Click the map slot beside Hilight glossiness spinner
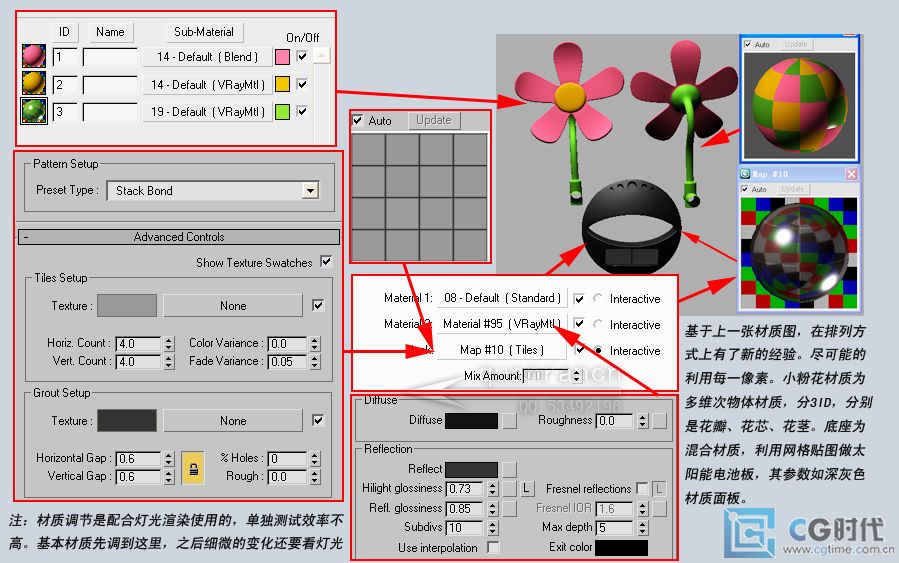Viewport: 899px width, 563px height. tap(510, 488)
